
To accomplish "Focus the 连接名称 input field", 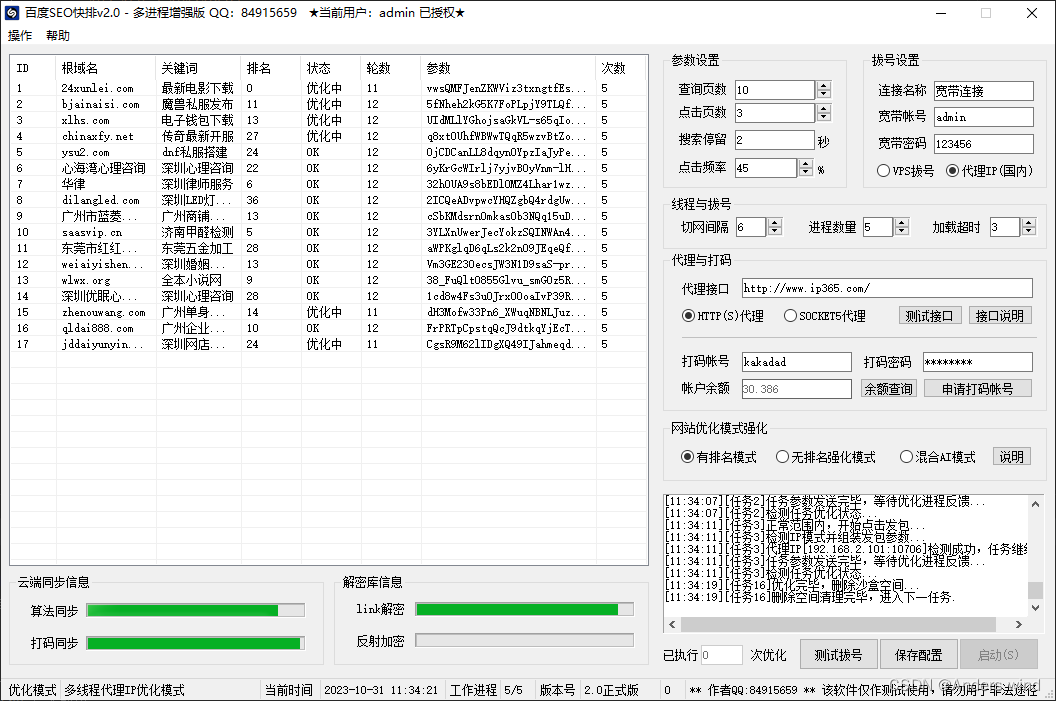I will [983, 91].
